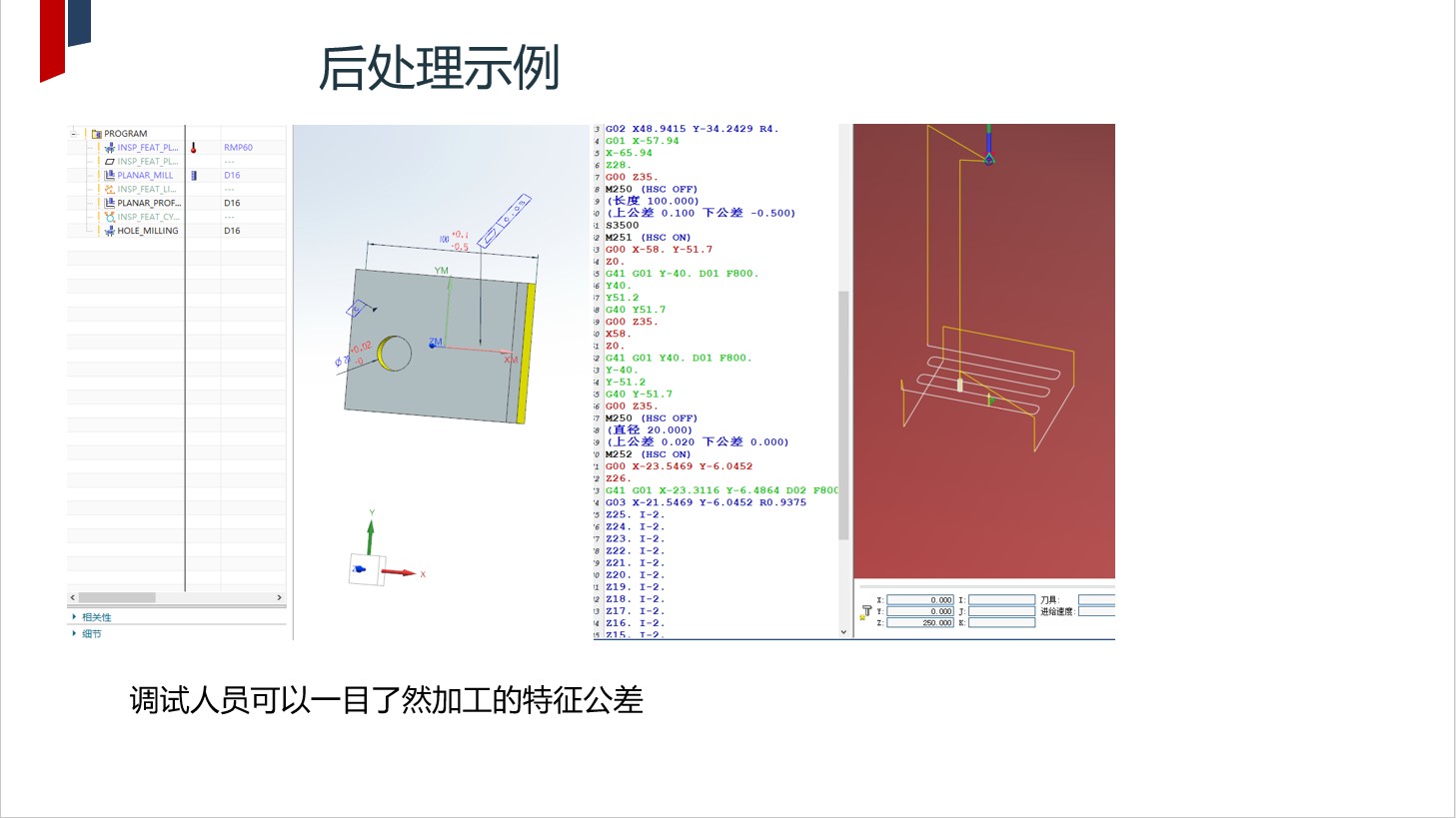Click the slide title 后处理示例
The height and width of the screenshot is (818, 1456).
pyautogui.click(x=439, y=68)
